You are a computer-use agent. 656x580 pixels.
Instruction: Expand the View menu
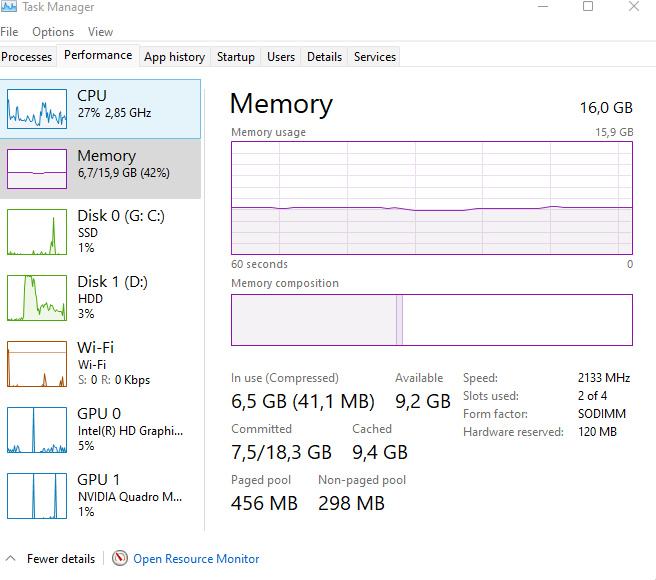100,32
